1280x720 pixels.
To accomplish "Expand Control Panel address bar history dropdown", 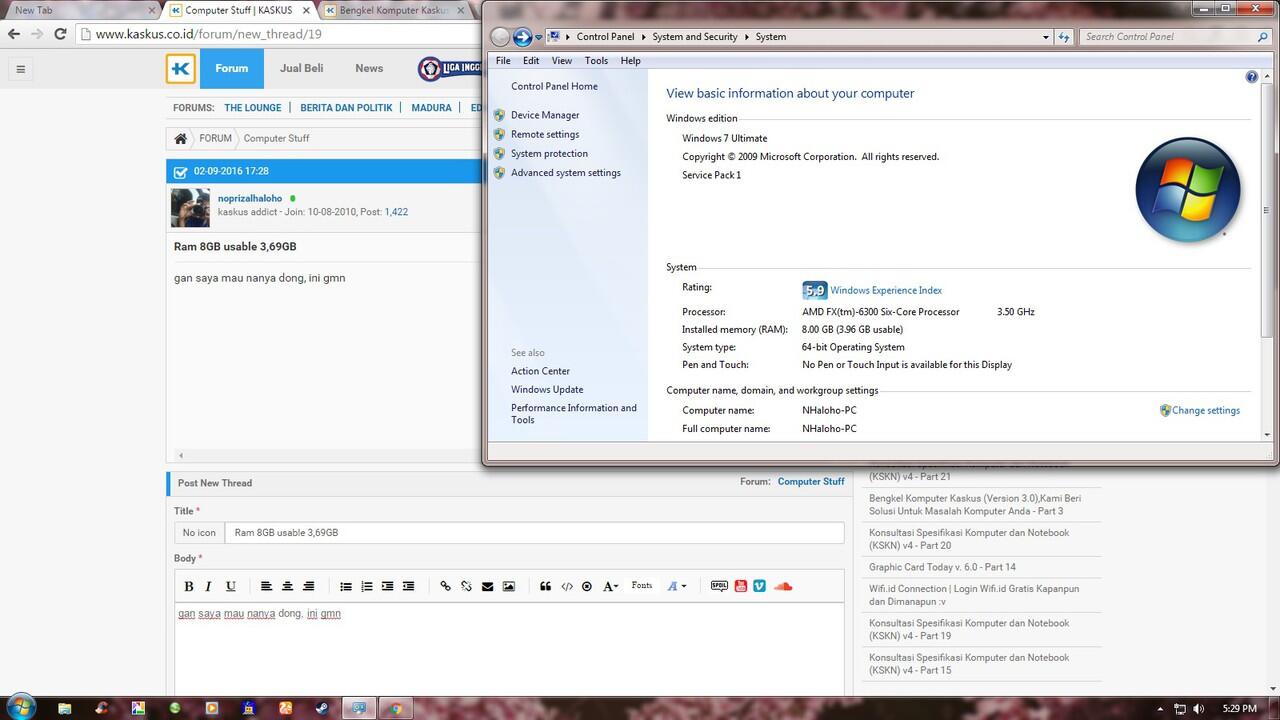I will (x=1046, y=37).
